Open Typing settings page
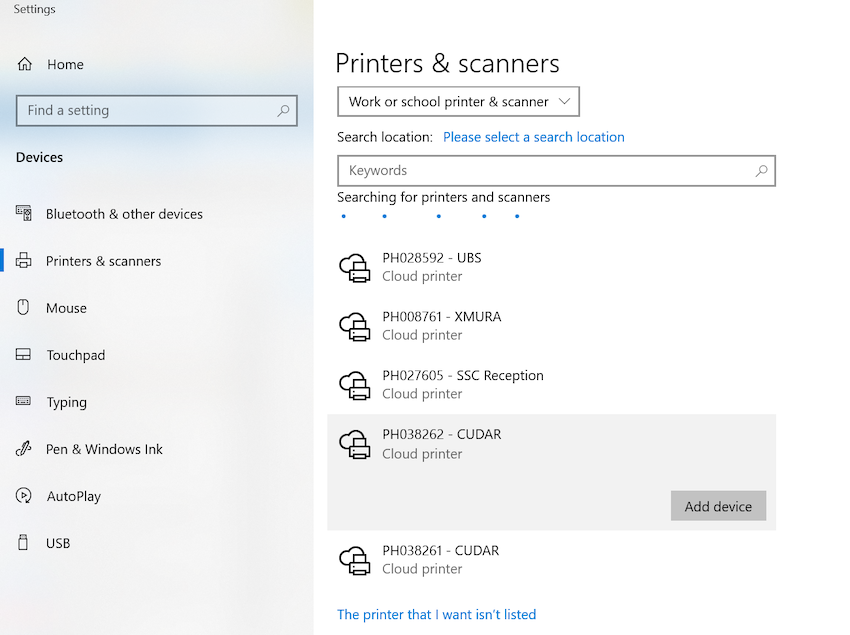Screen dimensions: 850x635 pos(66,402)
